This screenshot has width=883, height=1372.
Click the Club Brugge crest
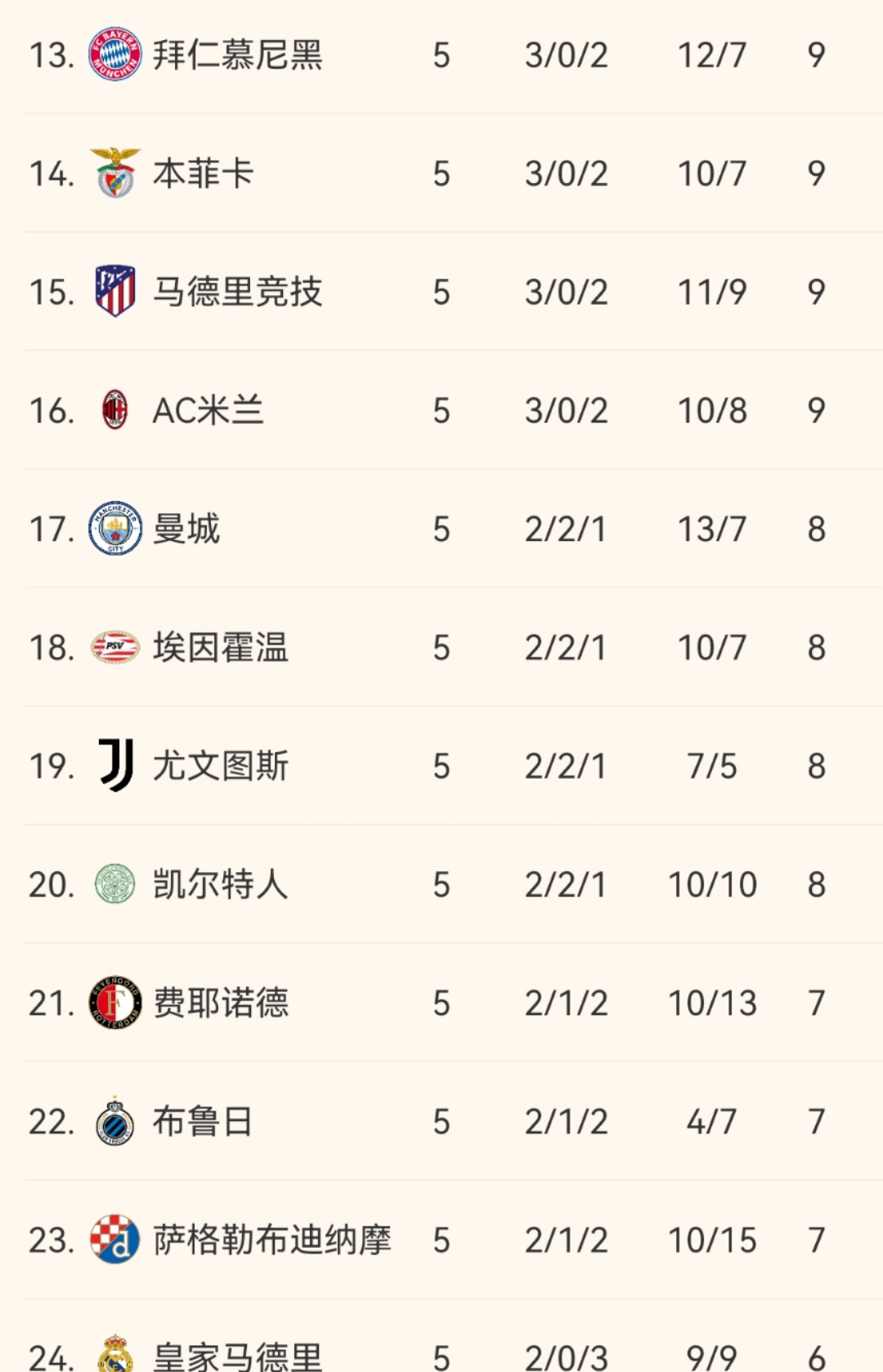coord(115,1121)
